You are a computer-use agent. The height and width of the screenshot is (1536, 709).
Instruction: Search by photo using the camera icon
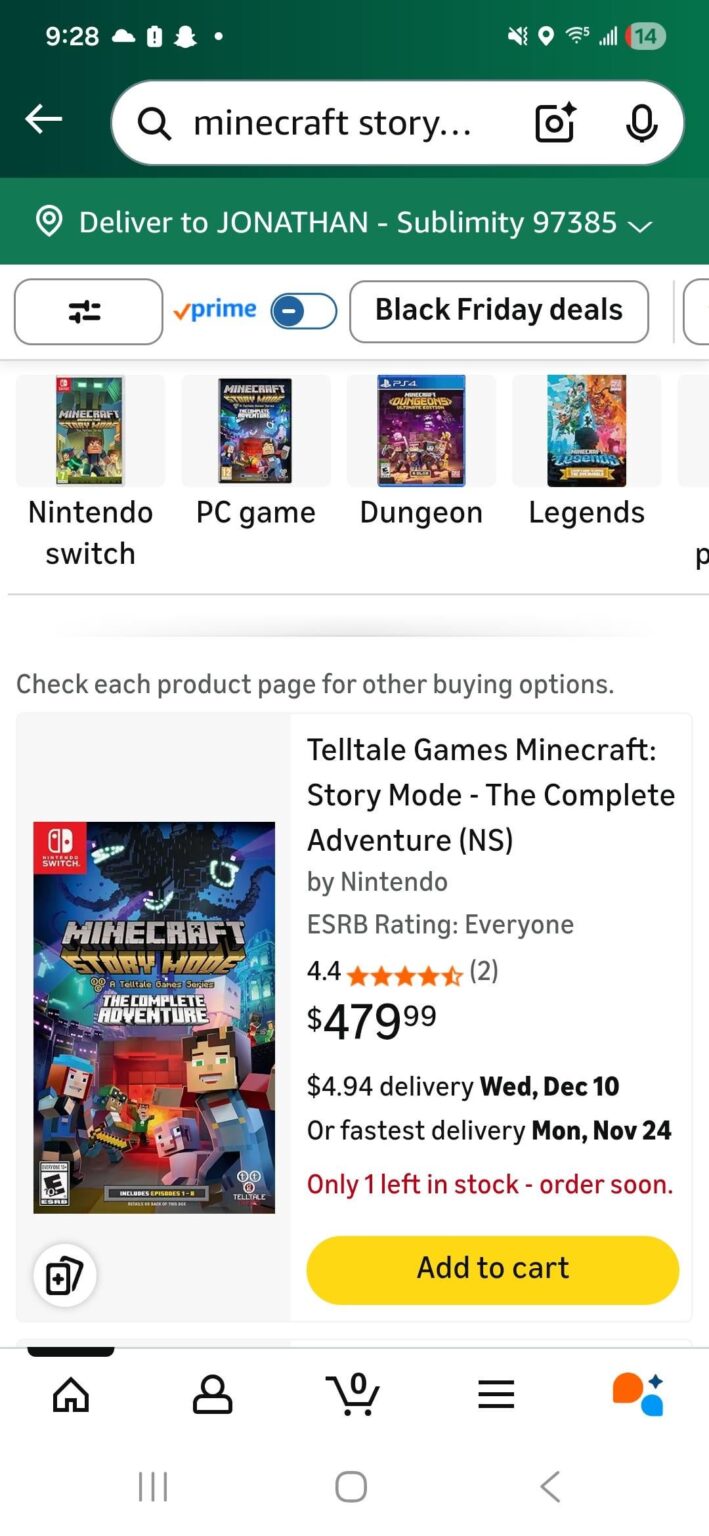(554, 122)
